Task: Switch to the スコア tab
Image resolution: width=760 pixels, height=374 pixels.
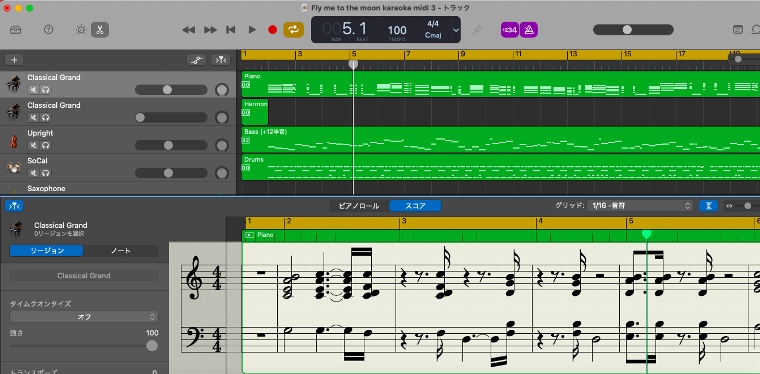Action: click(x=415, y=206)
